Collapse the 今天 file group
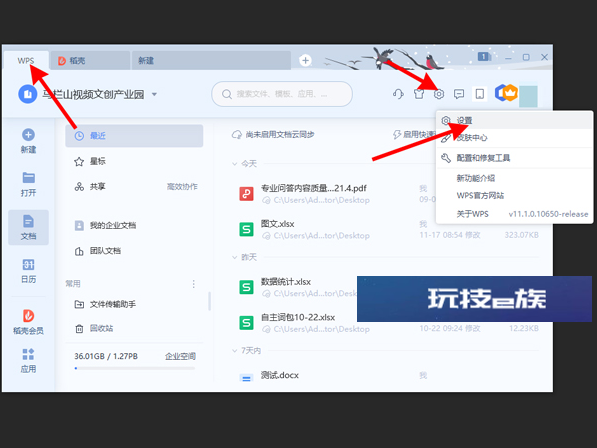Viewport: 597px width, 448px height. coord(235,164)
